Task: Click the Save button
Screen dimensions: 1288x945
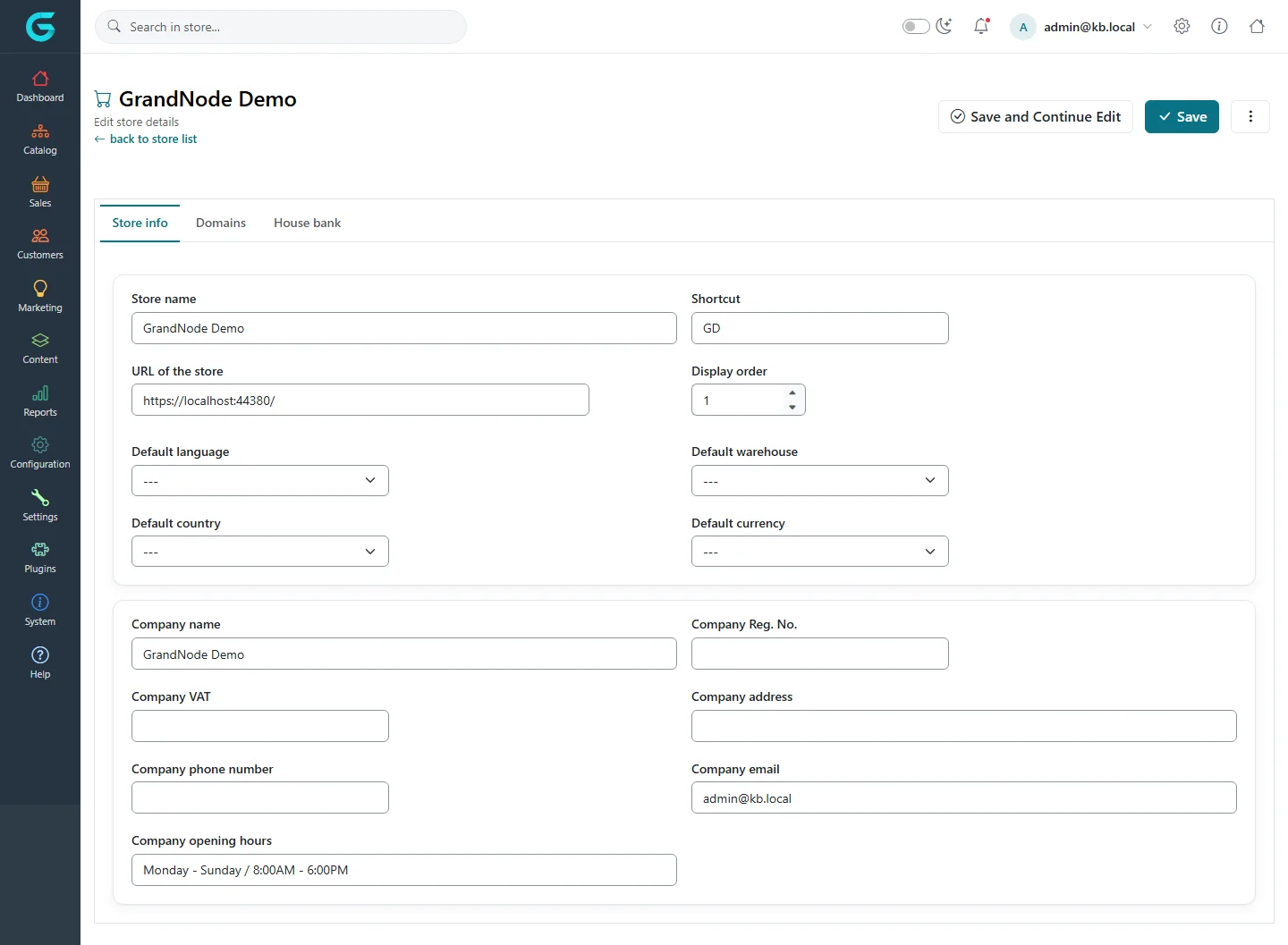Action: tap(1182, 116)
